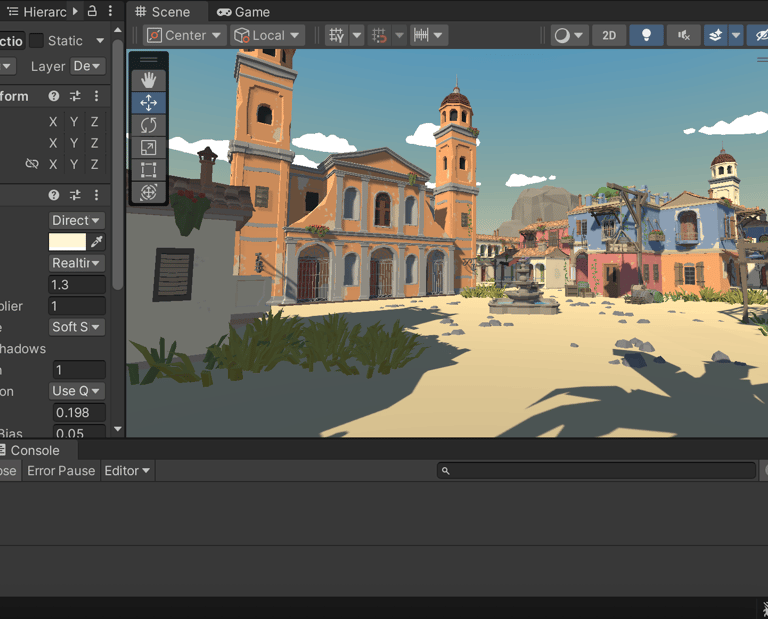Click the Hierarchy panel lock icon
Viewport: 768px width, 619px height.
tap(92, 11)
